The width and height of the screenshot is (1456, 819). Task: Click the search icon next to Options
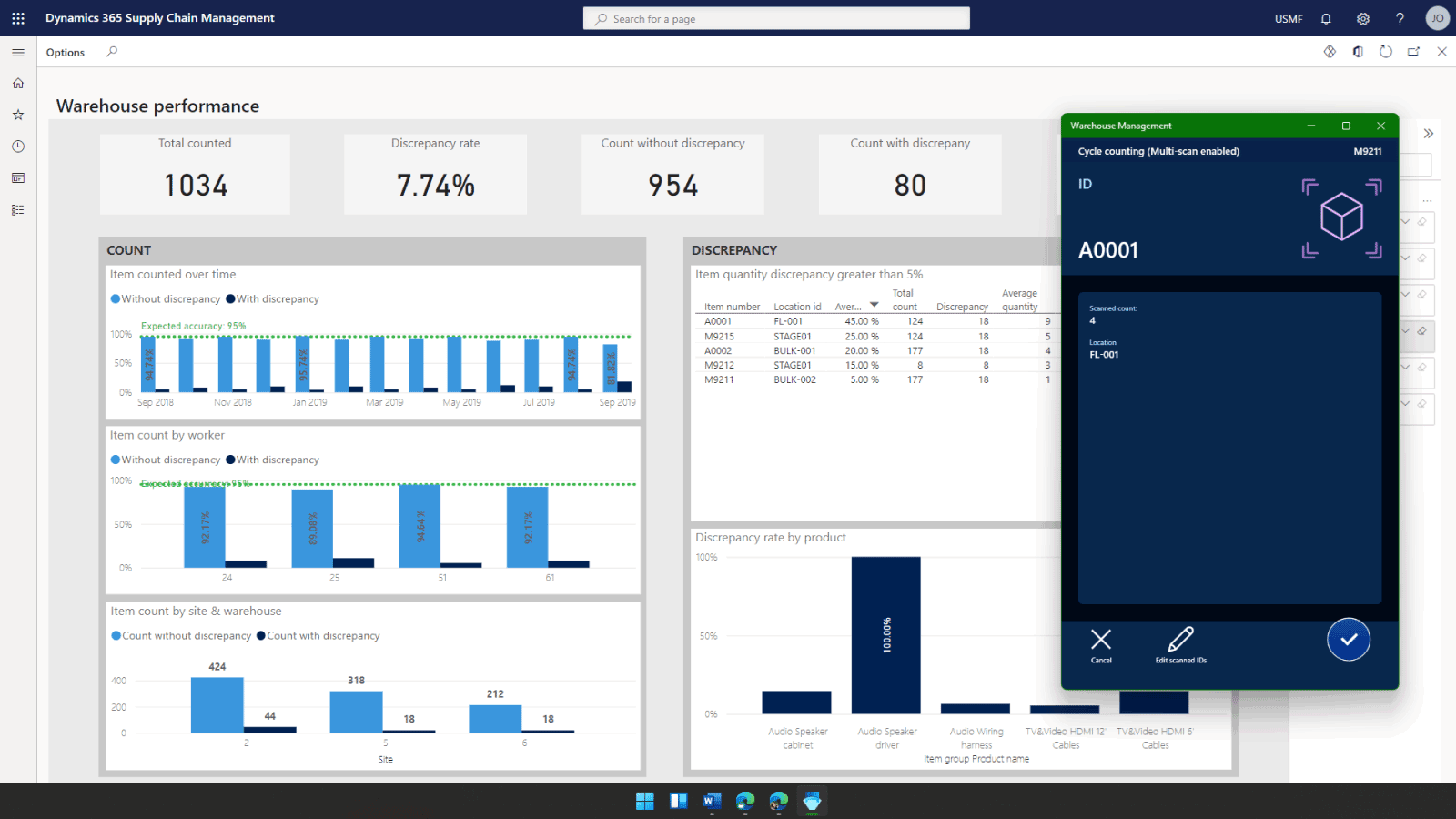pyautogui.click(x=112, y=52)
